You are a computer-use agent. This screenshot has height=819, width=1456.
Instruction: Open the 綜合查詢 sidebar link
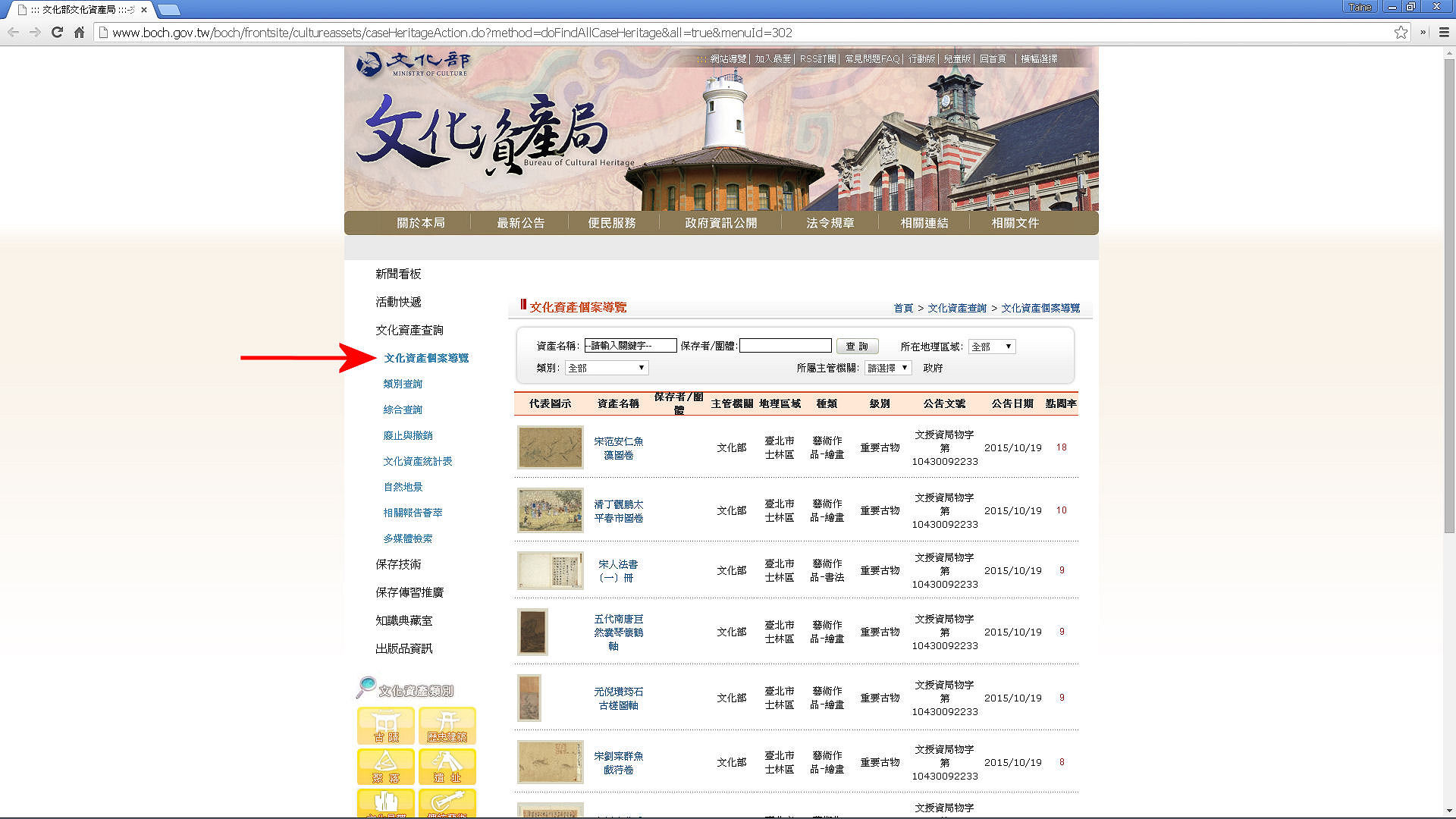pyautogui.click(x=403, y=409)
